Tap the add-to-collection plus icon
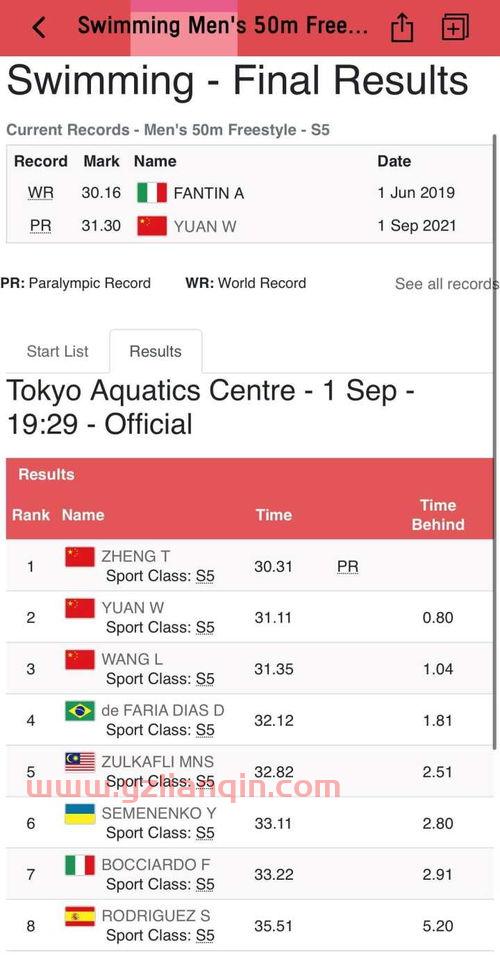 [x=455, y=27]
